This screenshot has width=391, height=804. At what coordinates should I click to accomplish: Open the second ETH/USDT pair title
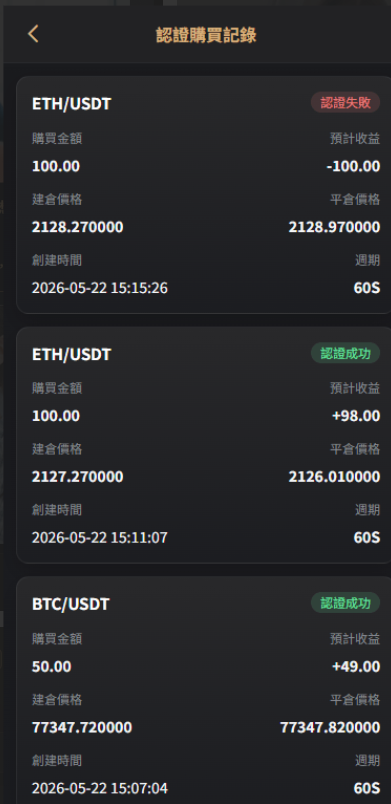coord(72,354)
